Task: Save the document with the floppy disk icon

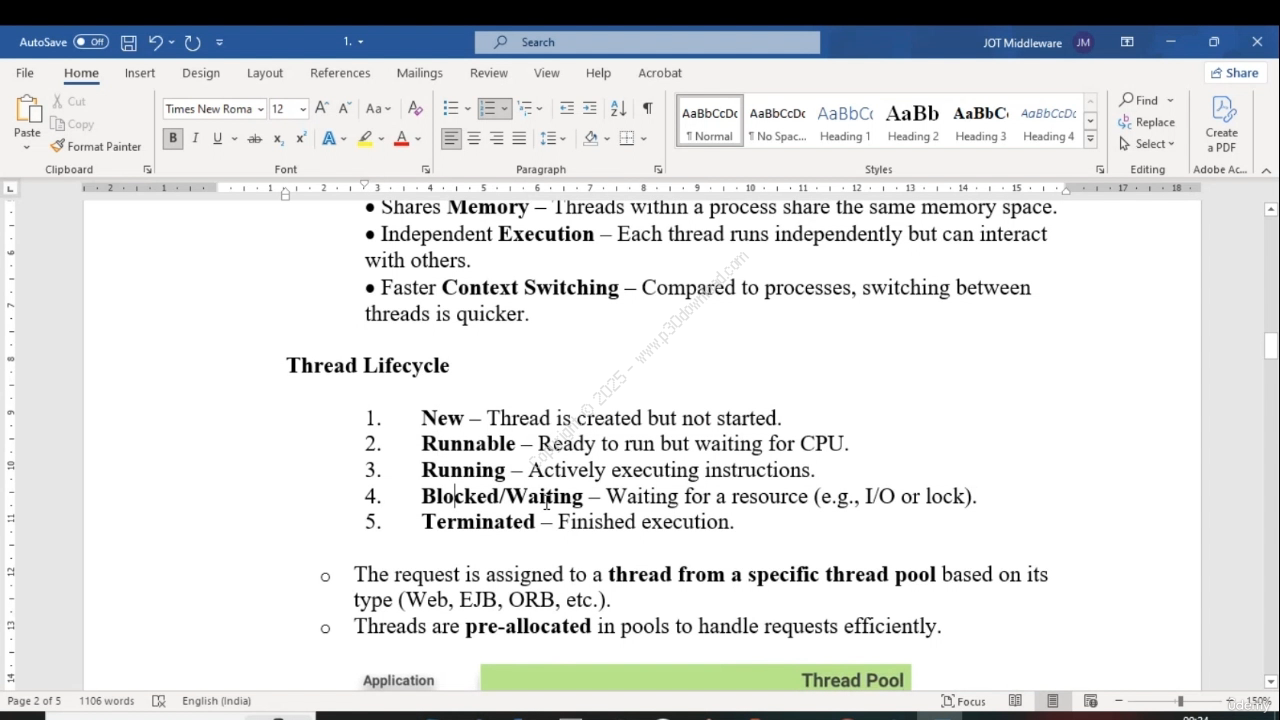Action: coord(128,42)
